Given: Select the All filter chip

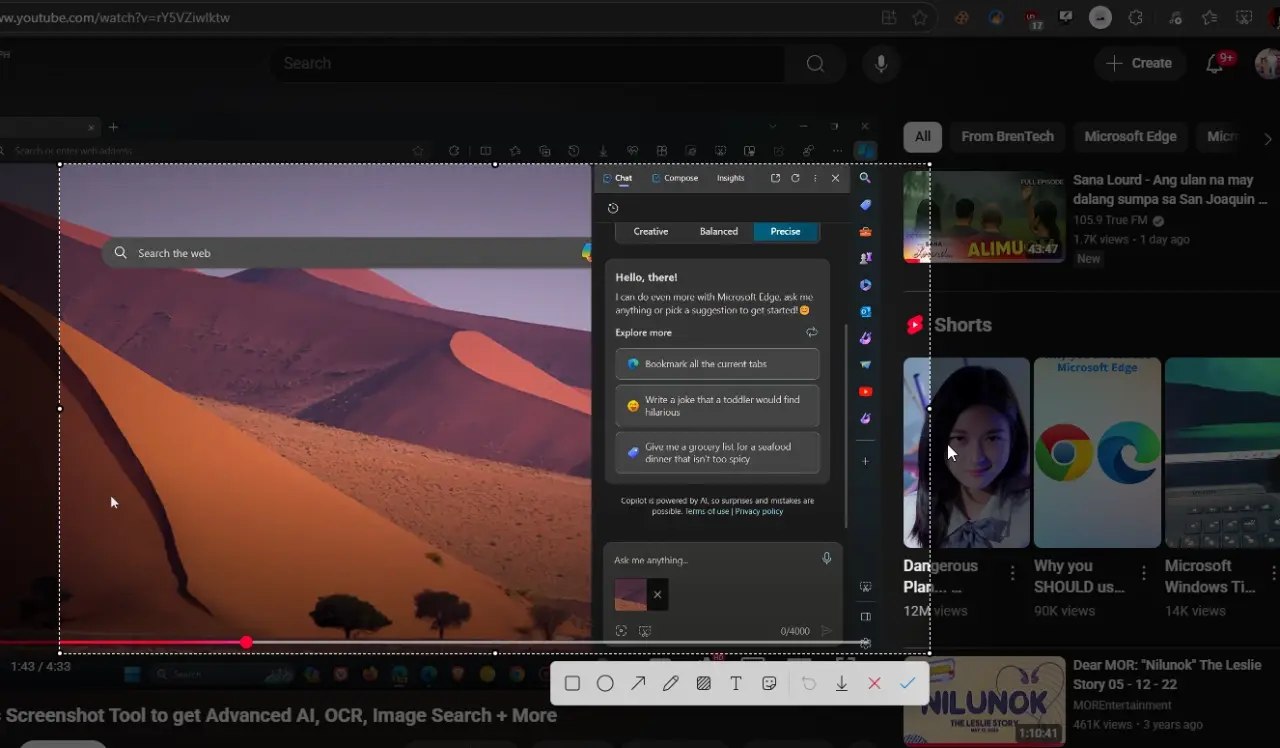Looking at the screenshot, I should click(922, 136).
